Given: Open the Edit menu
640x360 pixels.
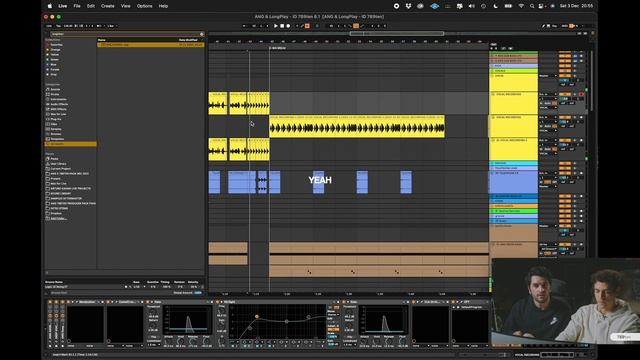Looking at the screenshot, I should point(91,6).
